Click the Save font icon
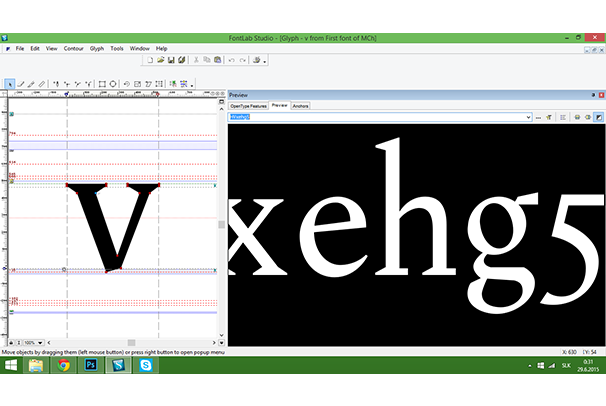This screenshot has width=606, height=406. click(170, 60)
